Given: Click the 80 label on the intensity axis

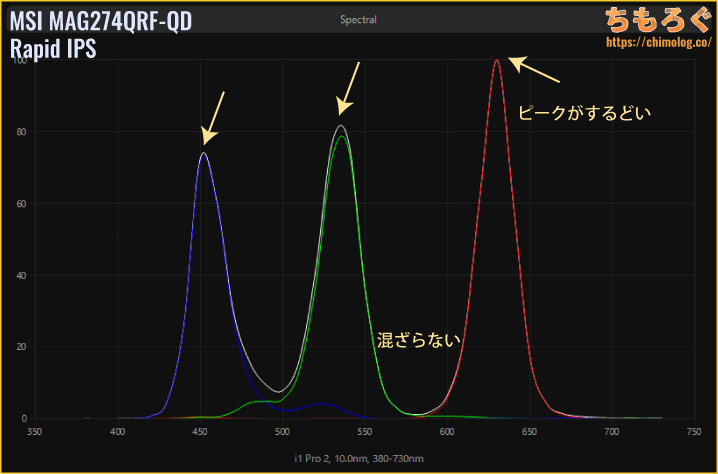Looking at the screenshot, I should pos(22,132).
